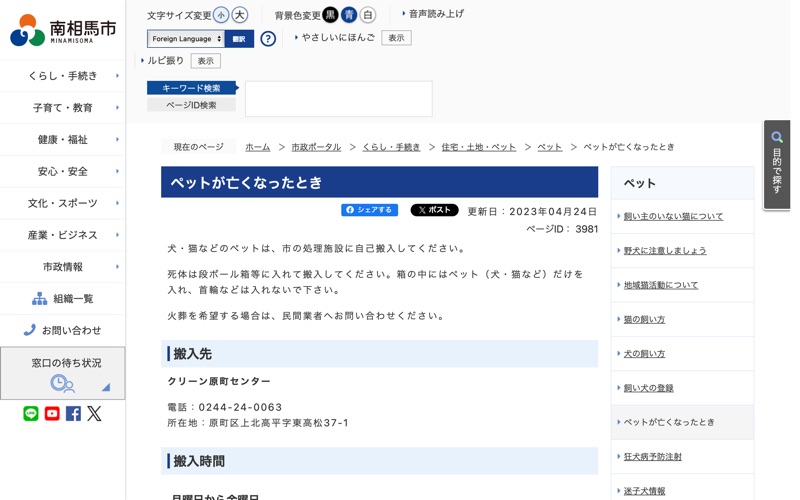Set font size to small (小)
Viewport: 800px width, 500px height.
pos(221,15)
